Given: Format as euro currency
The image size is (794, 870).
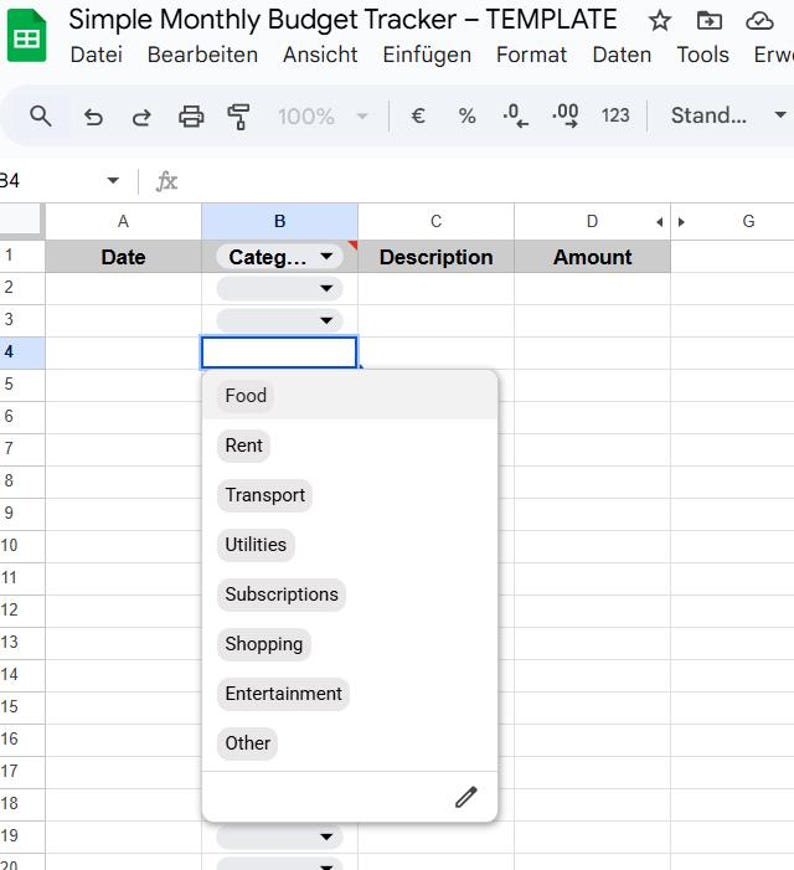Looking at the screenshot, I should click(x=417, y=116).
